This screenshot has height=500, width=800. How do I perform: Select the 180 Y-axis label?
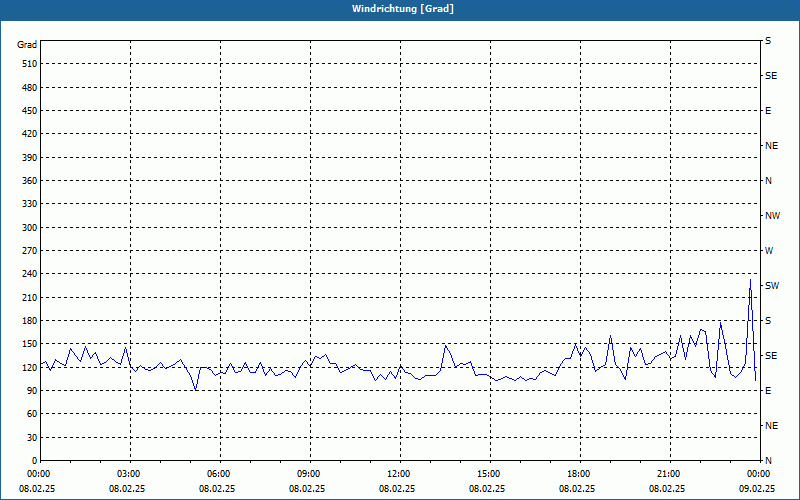(x=30, y=321)
